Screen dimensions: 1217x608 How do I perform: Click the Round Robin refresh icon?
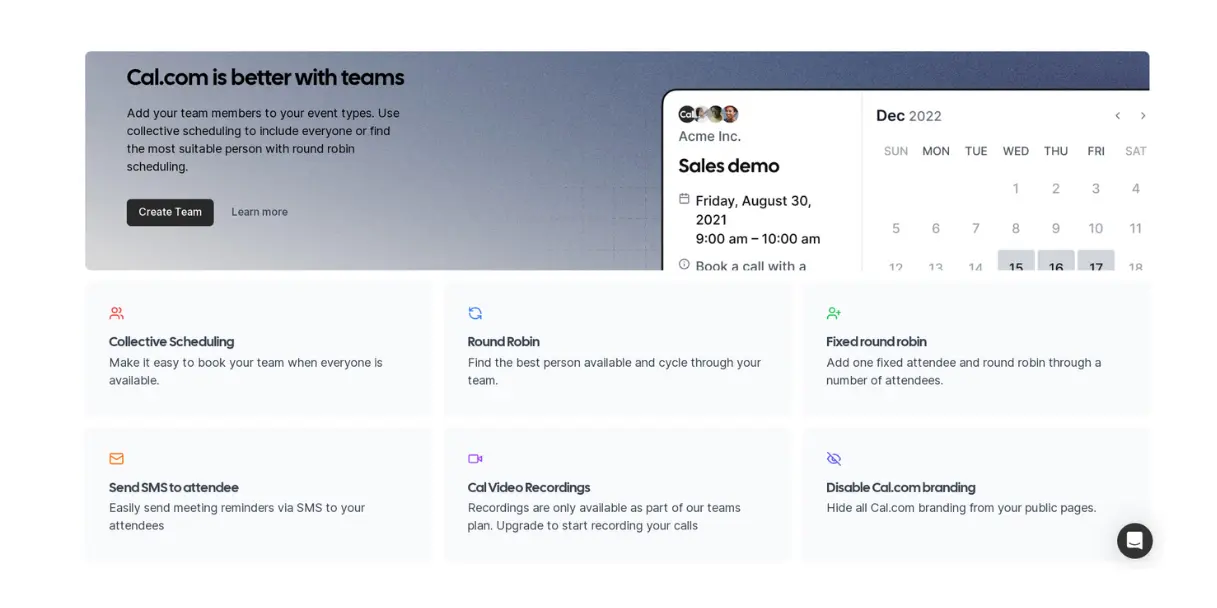tap(475, 313)
